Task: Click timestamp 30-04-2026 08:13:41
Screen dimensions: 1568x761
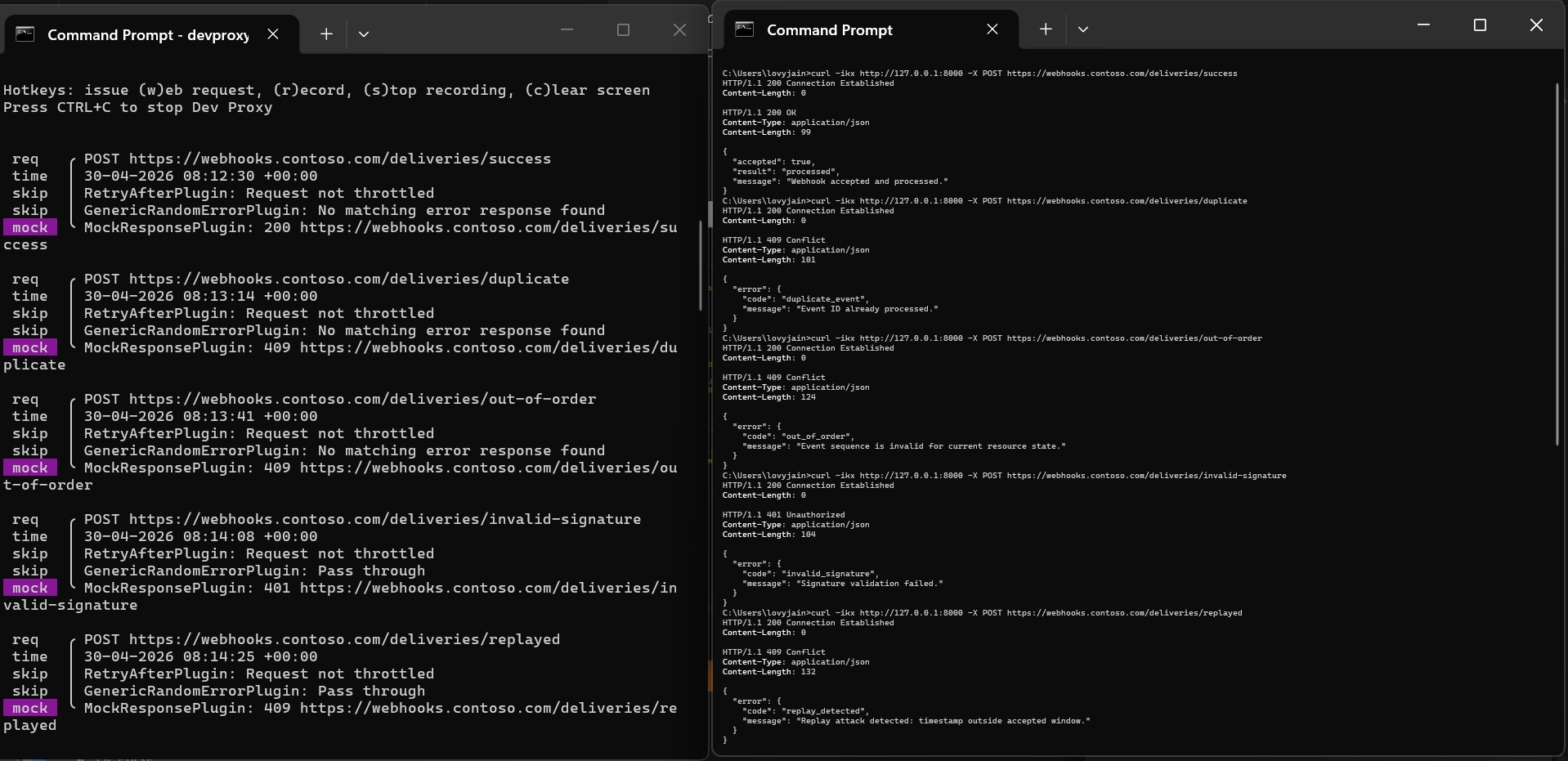Action: pos(201,416)
